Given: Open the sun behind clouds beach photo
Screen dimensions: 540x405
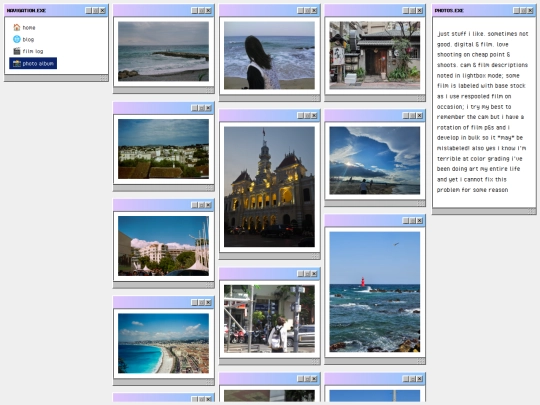Looking at the screenshot, I should click(x=375, y=160).
